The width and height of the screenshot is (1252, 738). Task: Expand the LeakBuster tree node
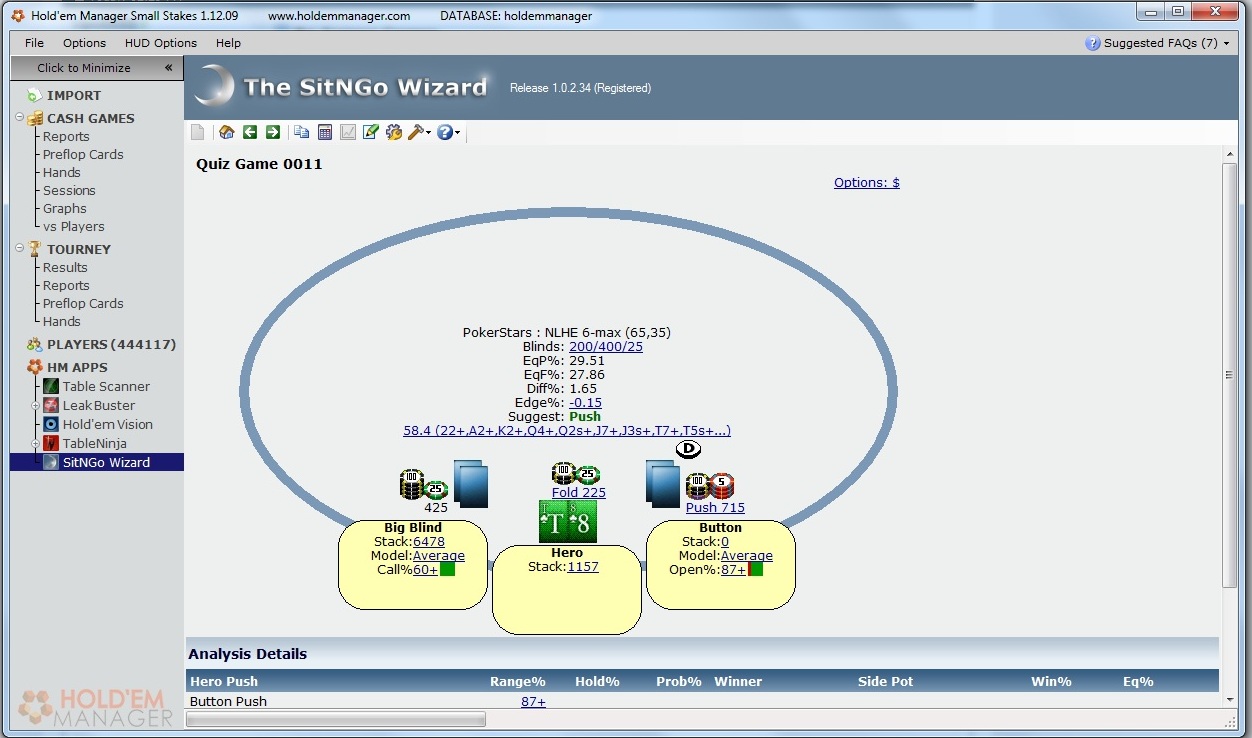36,405
